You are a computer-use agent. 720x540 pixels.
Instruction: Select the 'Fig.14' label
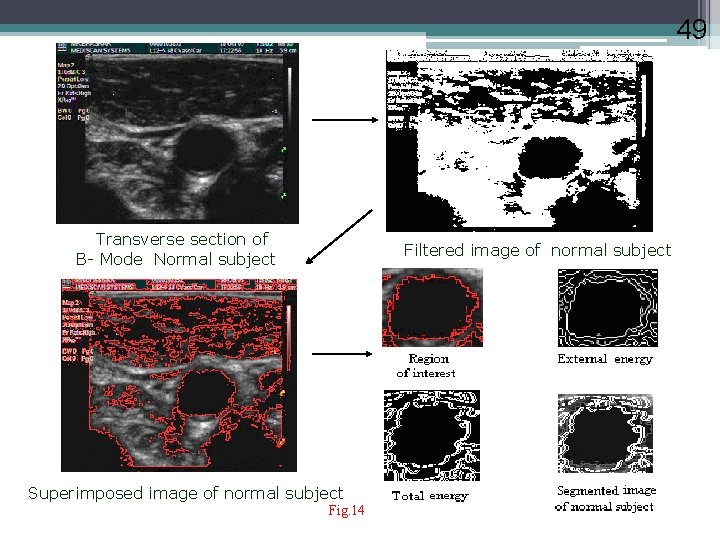tap(346, 510)
